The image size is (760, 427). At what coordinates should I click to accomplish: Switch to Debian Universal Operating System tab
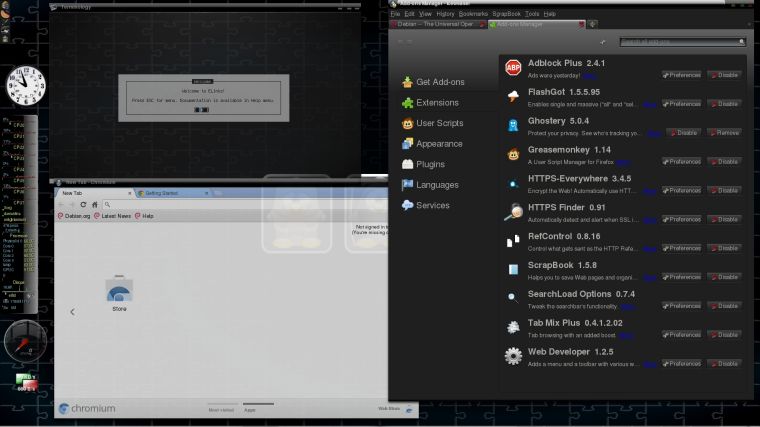[x=438, y=24]
